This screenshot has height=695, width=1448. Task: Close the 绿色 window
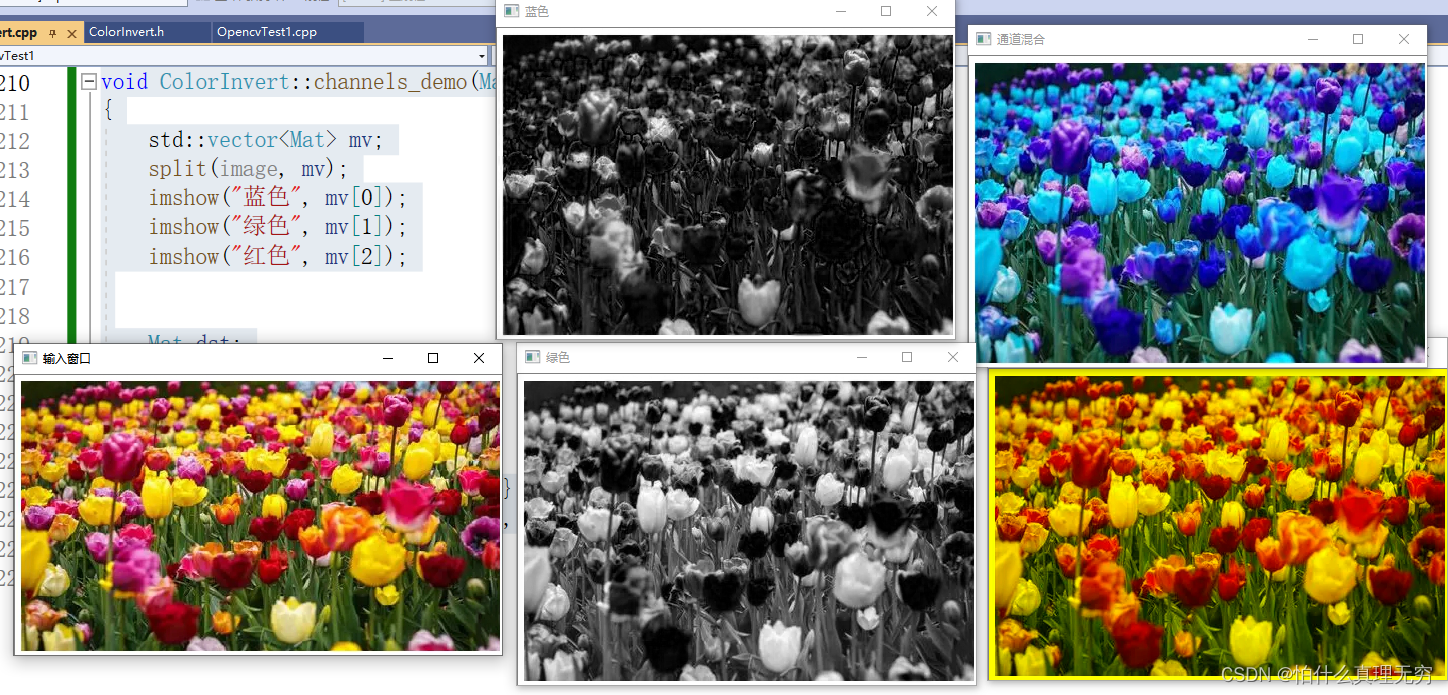953,357
